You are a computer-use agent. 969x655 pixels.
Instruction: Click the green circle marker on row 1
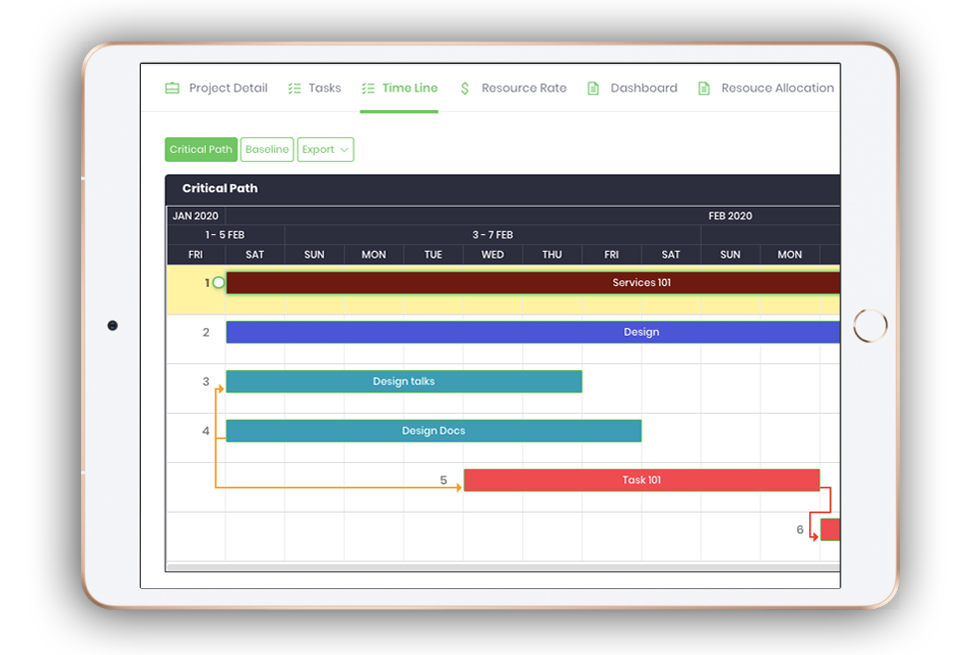pyautogui.click(x=218, y=283)
